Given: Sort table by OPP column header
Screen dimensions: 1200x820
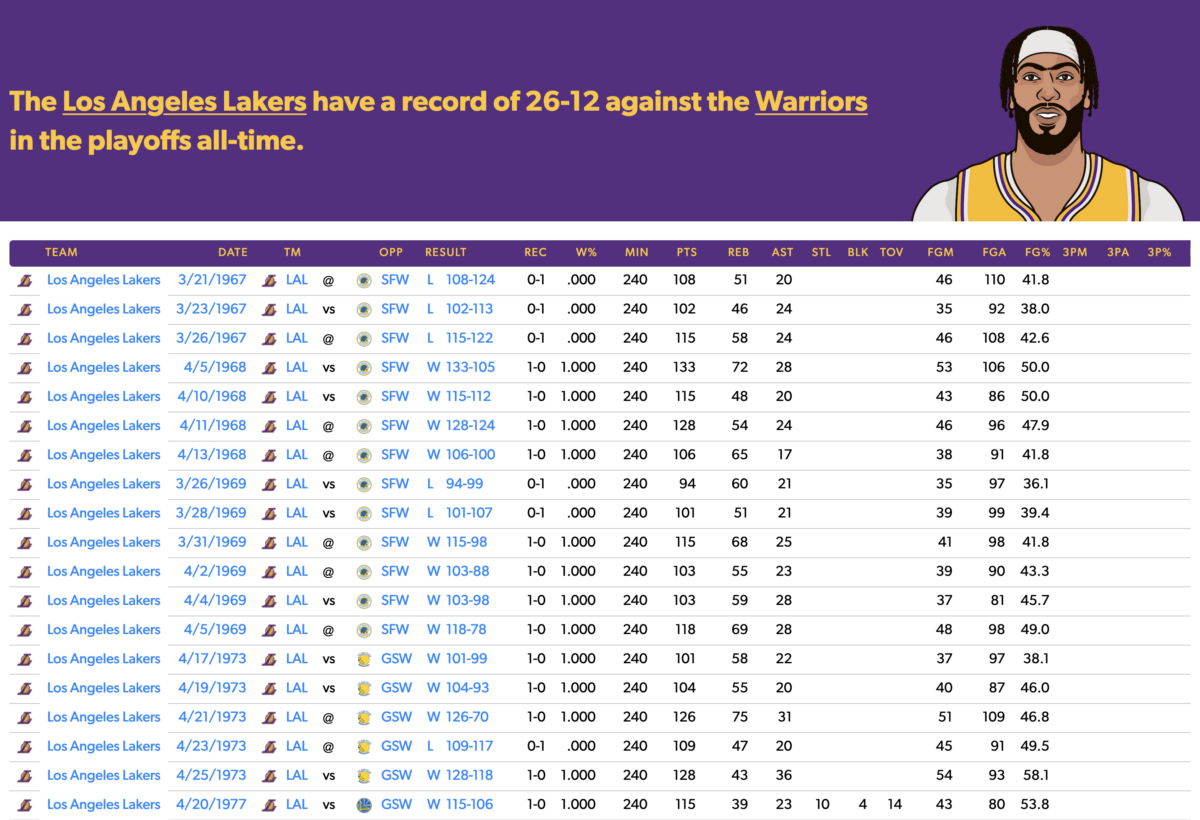Looking at the screenshot, I should pos(391,252).
